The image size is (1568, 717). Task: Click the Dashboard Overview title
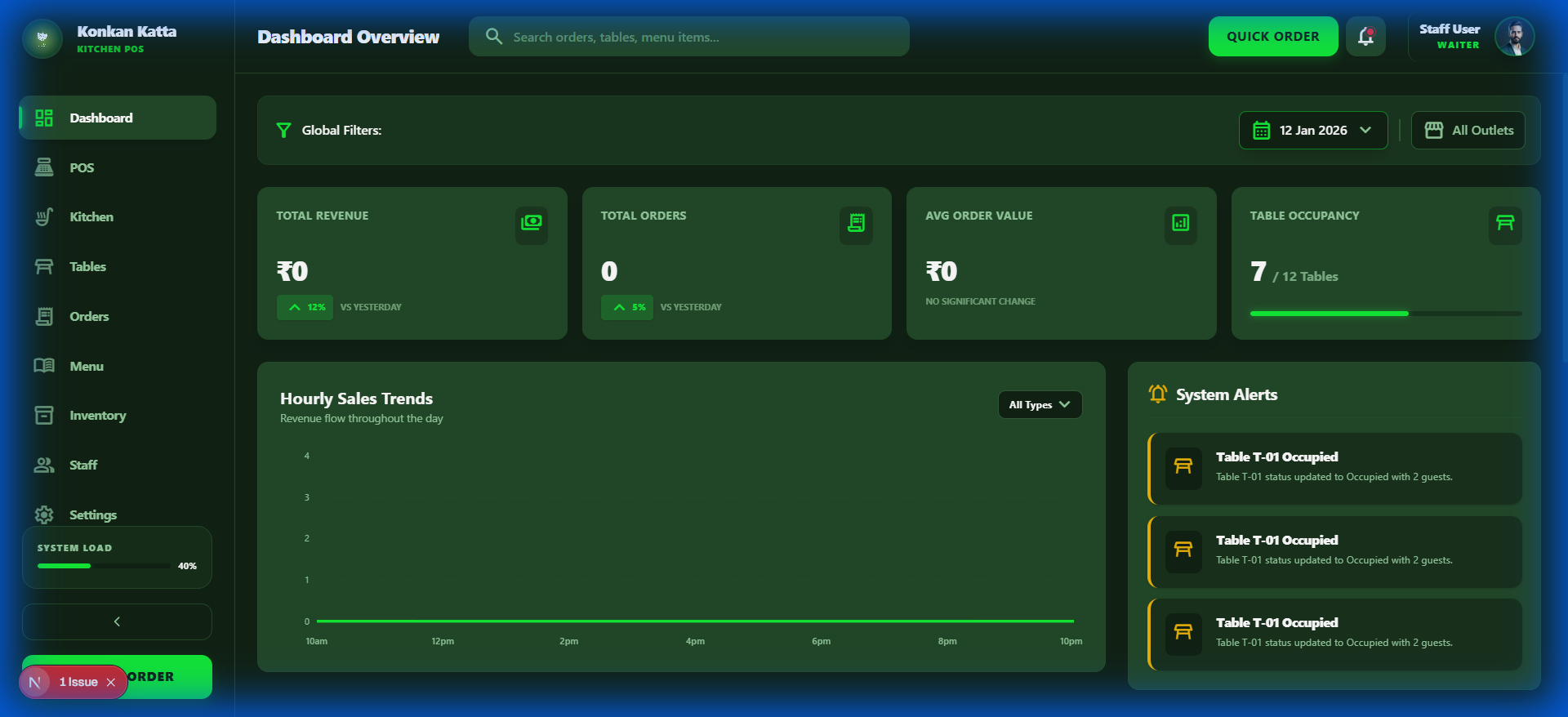348,37
